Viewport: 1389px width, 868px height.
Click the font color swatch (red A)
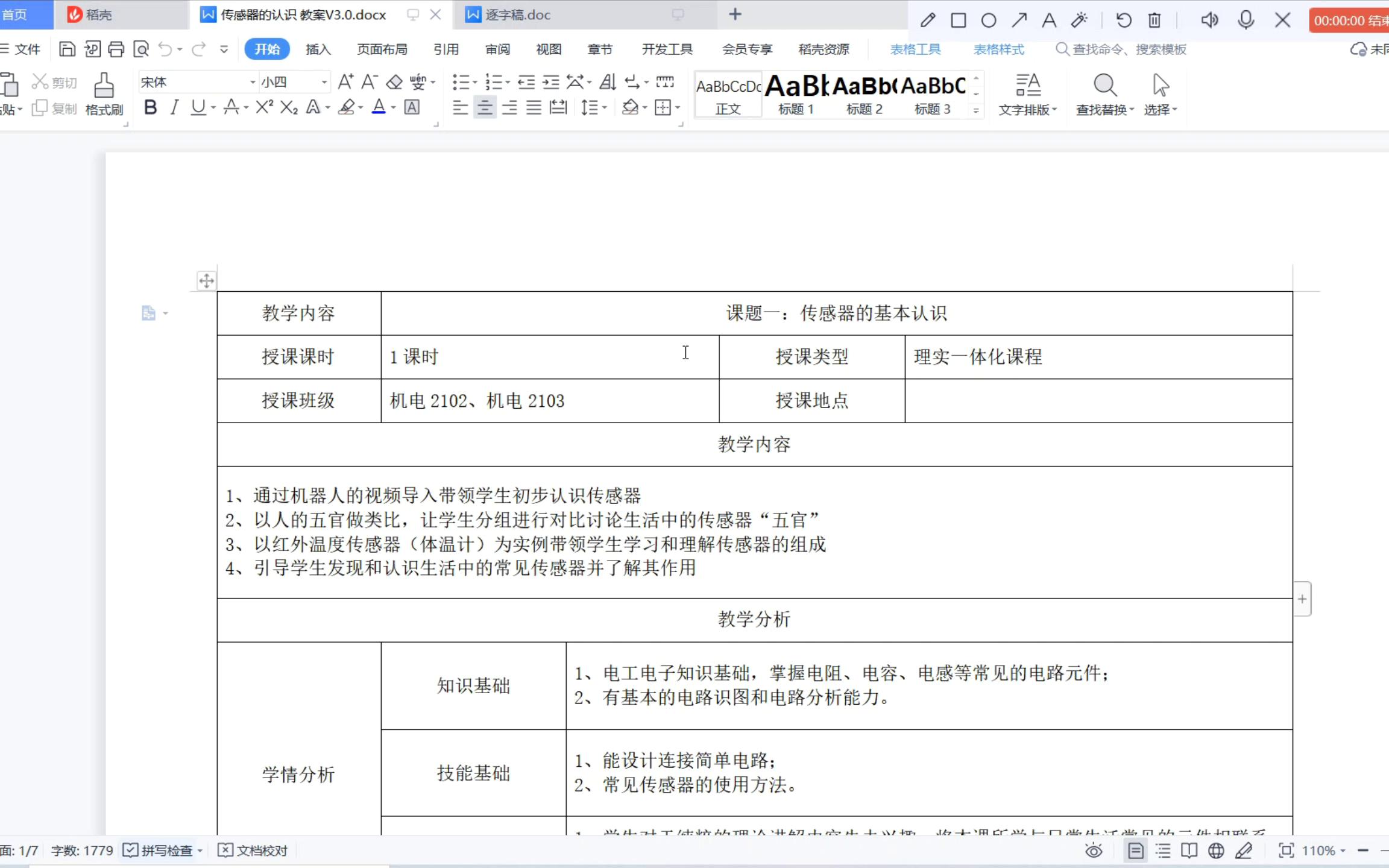[x=379, y=107]
